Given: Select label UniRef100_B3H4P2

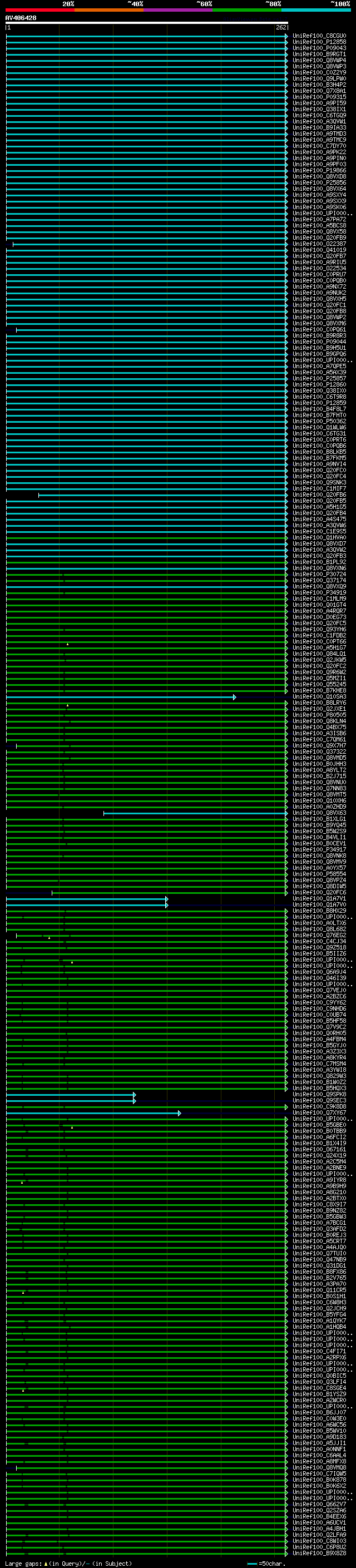Looking at the screenshot, I should point(319,85).
